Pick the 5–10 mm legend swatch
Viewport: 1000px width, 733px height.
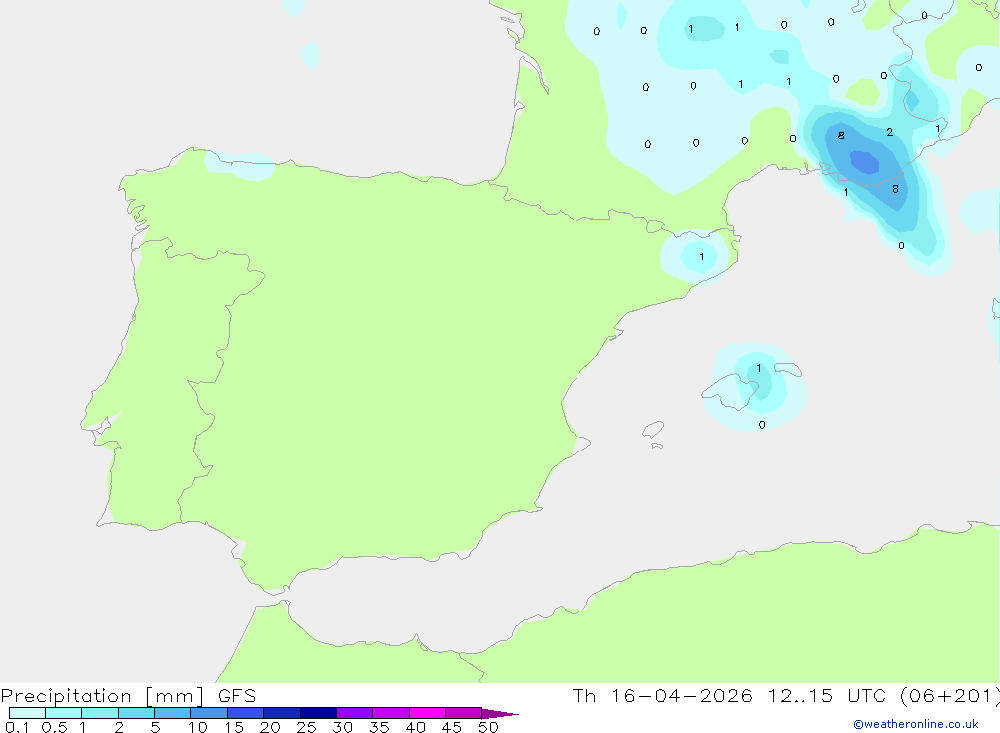click(173, 713)
